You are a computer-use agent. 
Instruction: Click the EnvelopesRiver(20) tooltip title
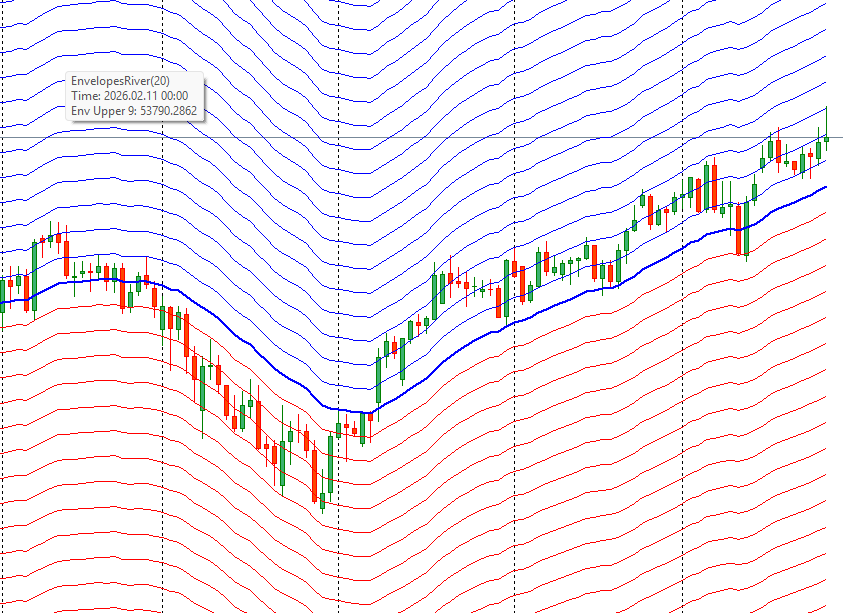[120, 81]
